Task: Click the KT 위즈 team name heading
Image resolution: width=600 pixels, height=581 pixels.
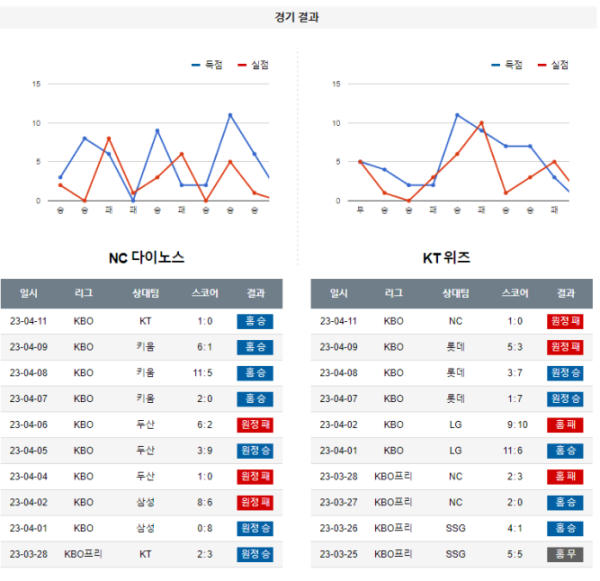Action: (446, 258)
